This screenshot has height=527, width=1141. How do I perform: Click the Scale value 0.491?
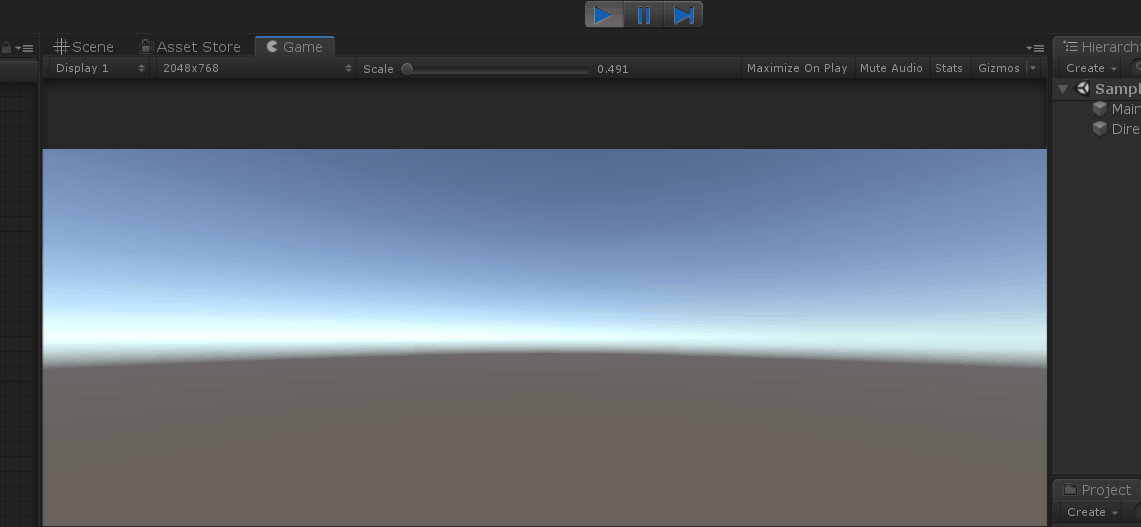pyautogui.click(x=613, y=69)
